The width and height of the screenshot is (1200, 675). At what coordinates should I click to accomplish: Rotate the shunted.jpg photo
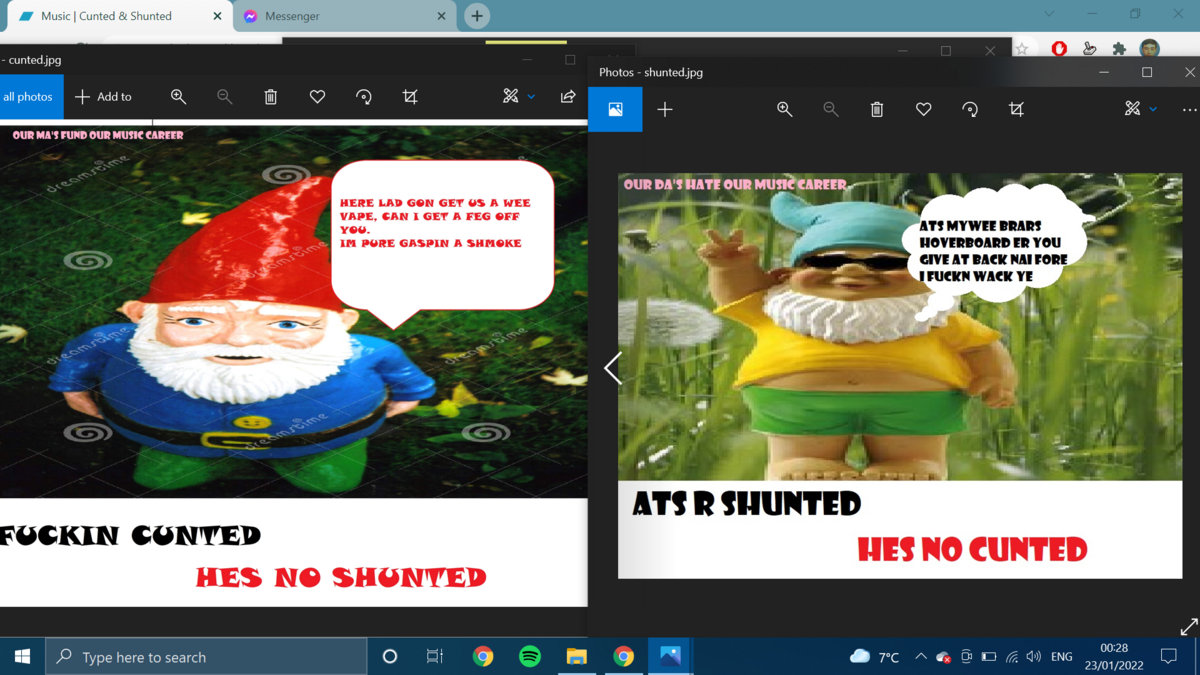pos(970,109)
